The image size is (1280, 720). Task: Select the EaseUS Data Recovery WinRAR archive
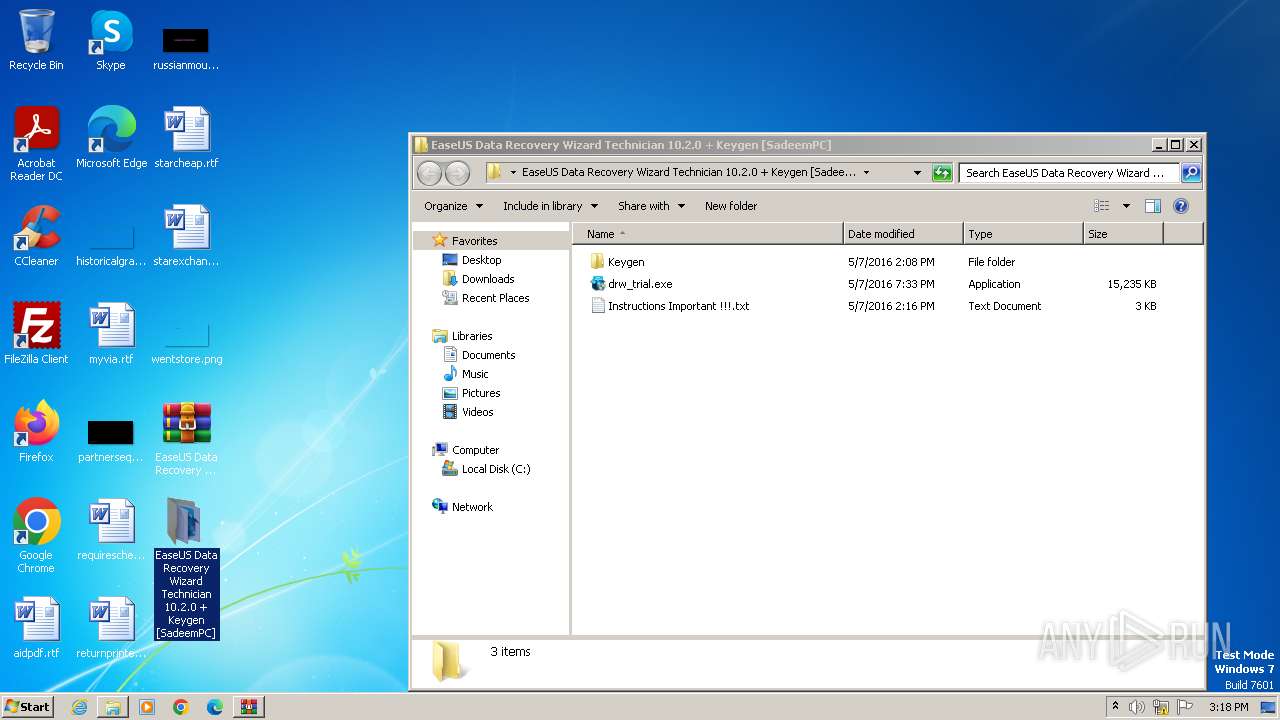186,438
